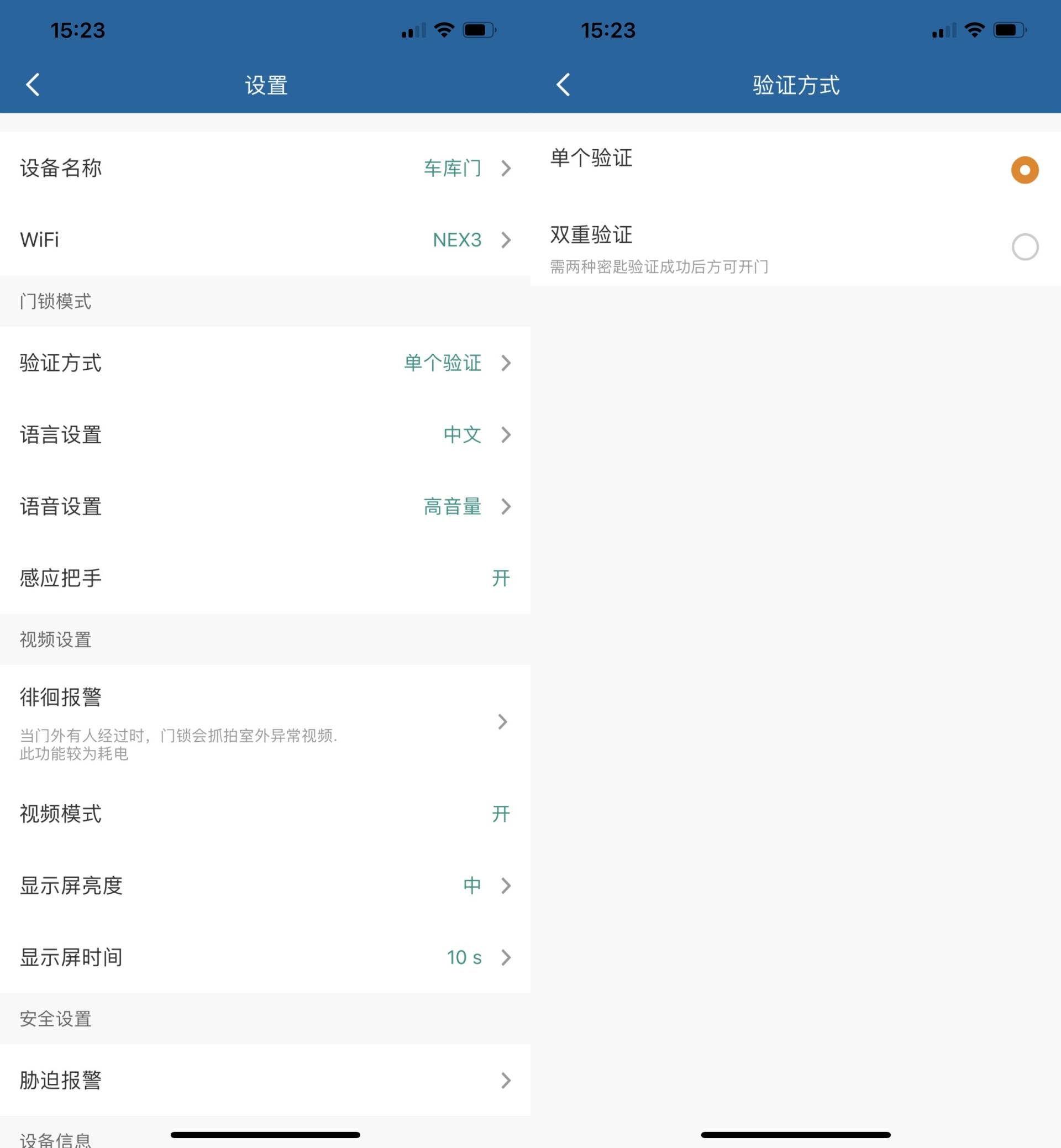The height and width of the screenshot is (1148, 1061).
Task: Tap the 10 s display time value
Action: [x=464, y=957]
